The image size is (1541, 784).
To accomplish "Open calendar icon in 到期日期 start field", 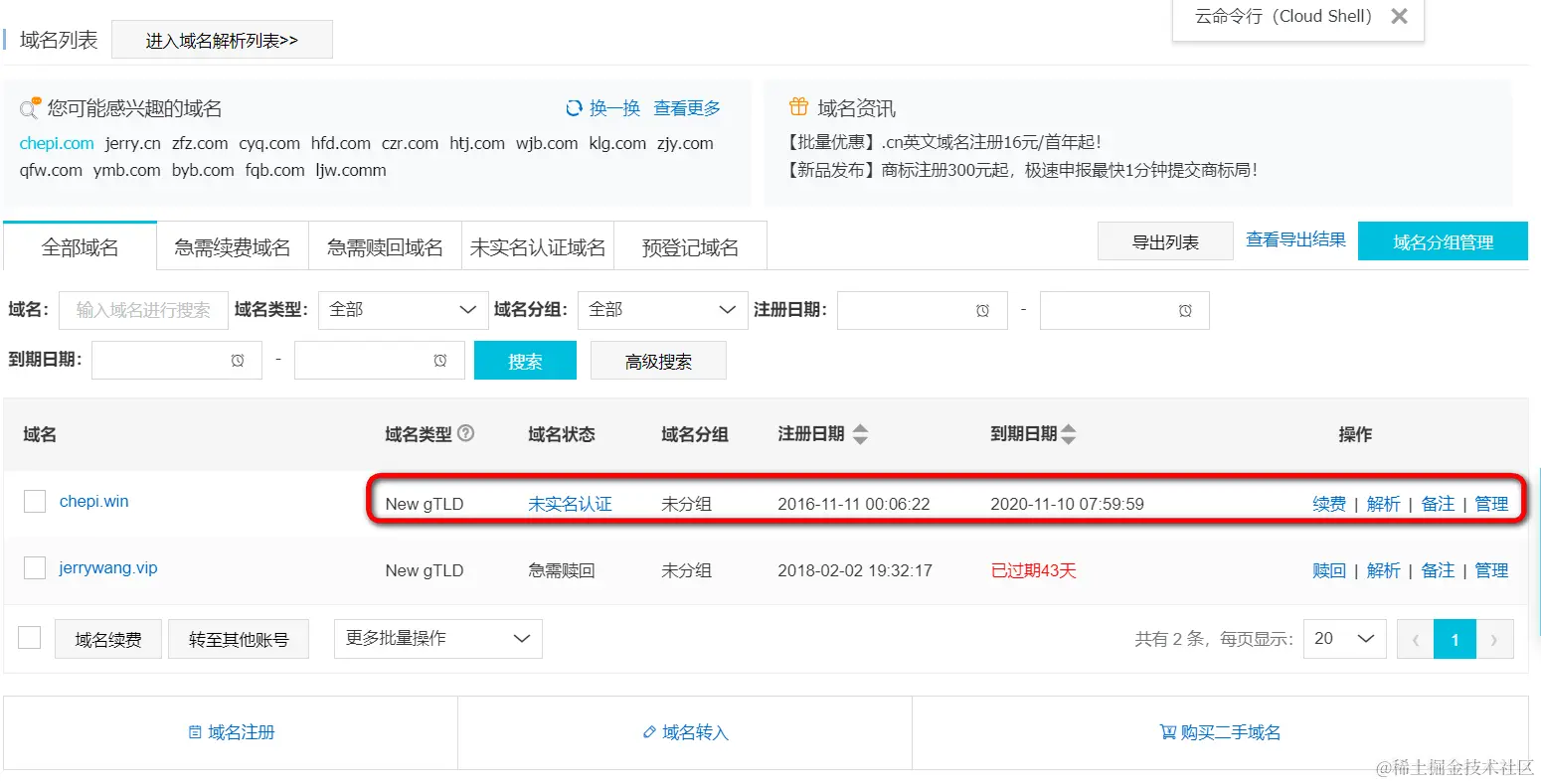I will 238,361.
